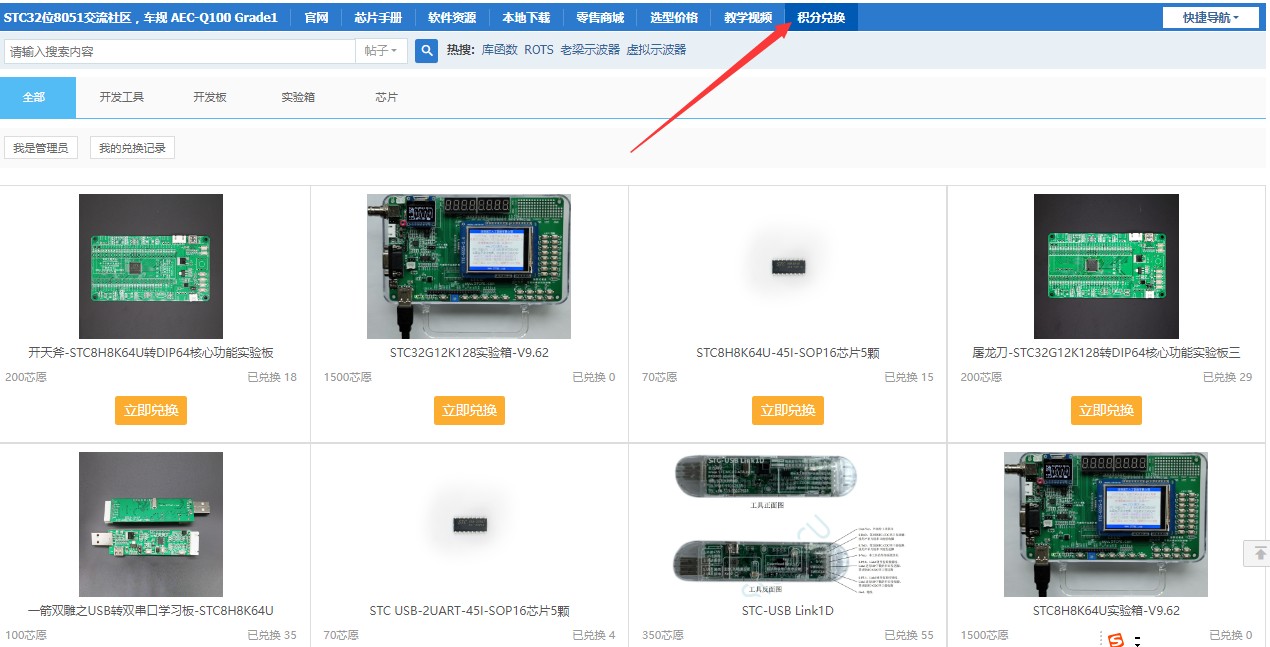Click the hot search link 虚拟示波器
Image resolution: width=1270 pixels, height=647 pixels.
tap(656, 49)
